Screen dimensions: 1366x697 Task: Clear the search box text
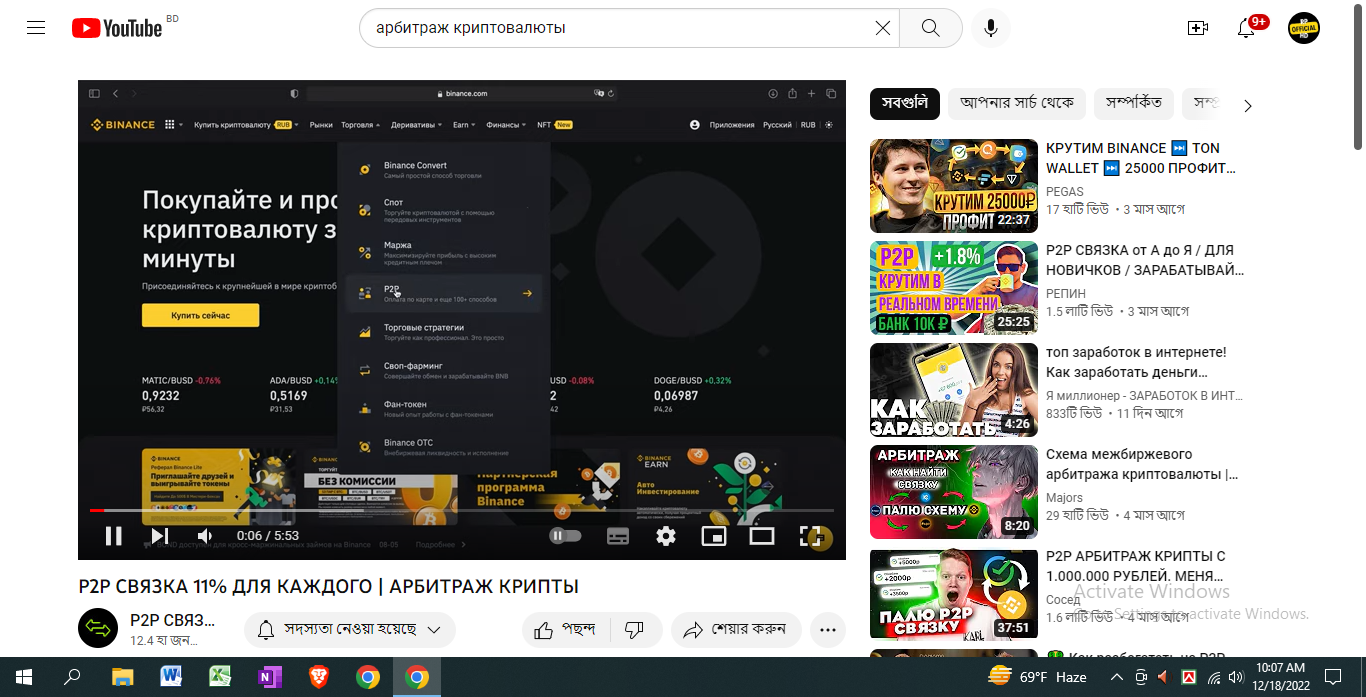coord(882,28)
